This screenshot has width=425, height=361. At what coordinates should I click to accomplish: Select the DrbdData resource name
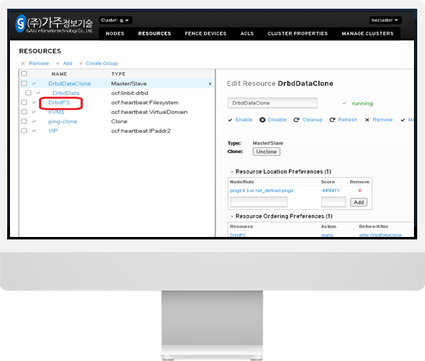click(x=66, y=93)
